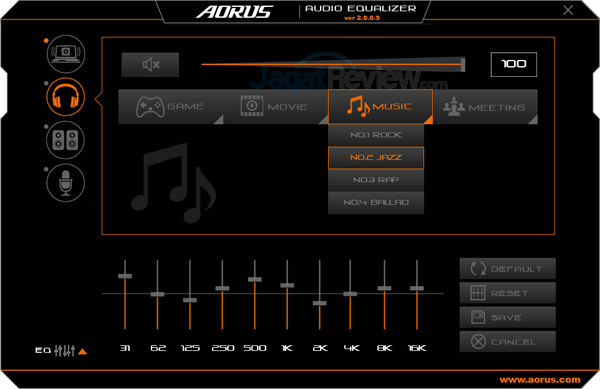Click the 8K equalizer slider handle
600x389 pixels.
coord(385,288)
